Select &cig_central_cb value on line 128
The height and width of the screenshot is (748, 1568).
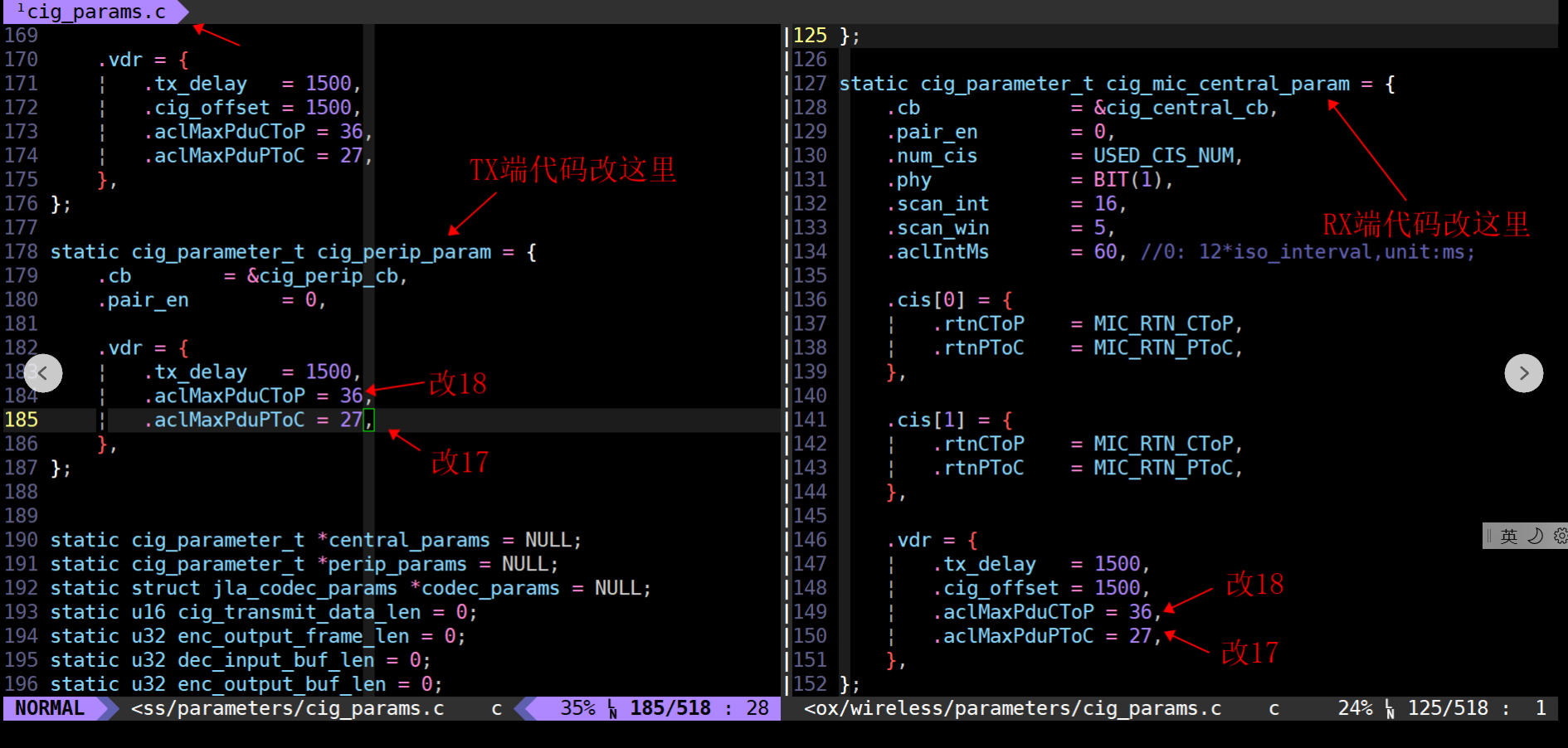coord(1181,108)
